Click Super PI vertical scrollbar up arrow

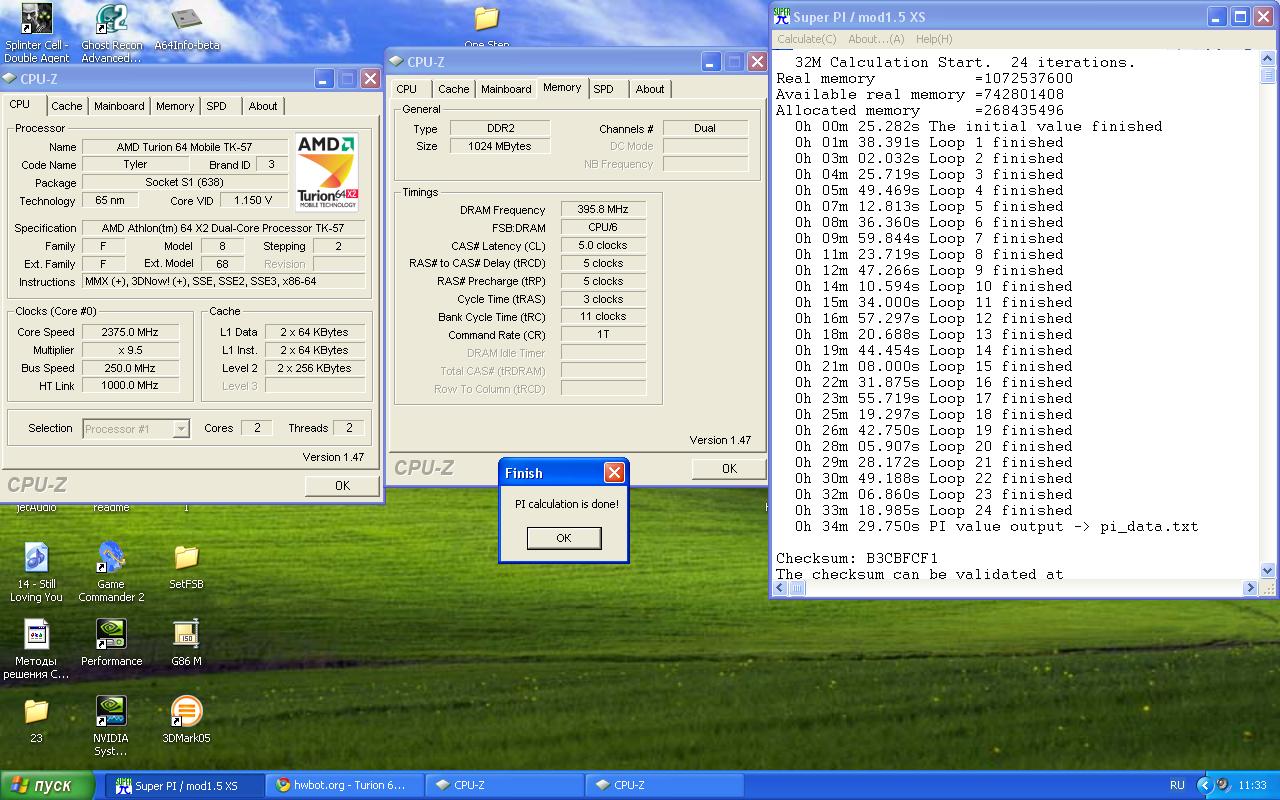coord(1268,56)
